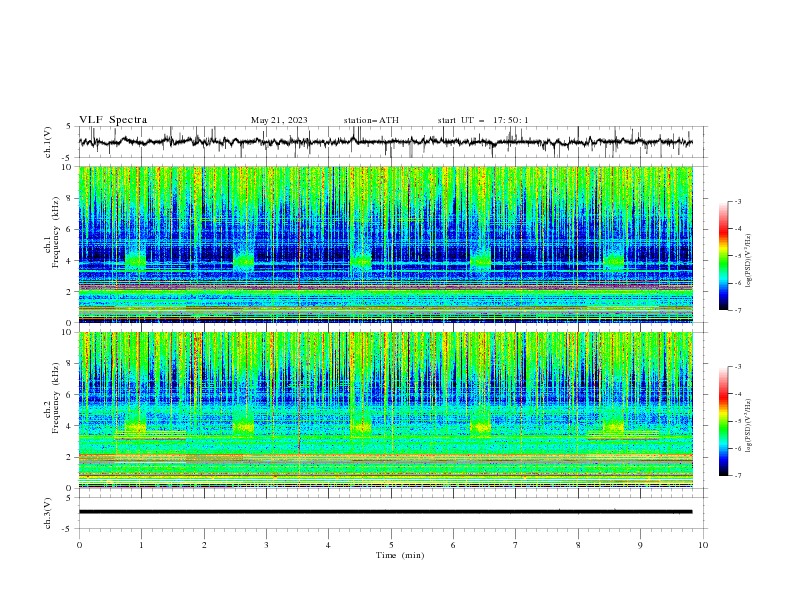Click the "-3" tick on the ch.1 color bar

(x=737, y=201)
